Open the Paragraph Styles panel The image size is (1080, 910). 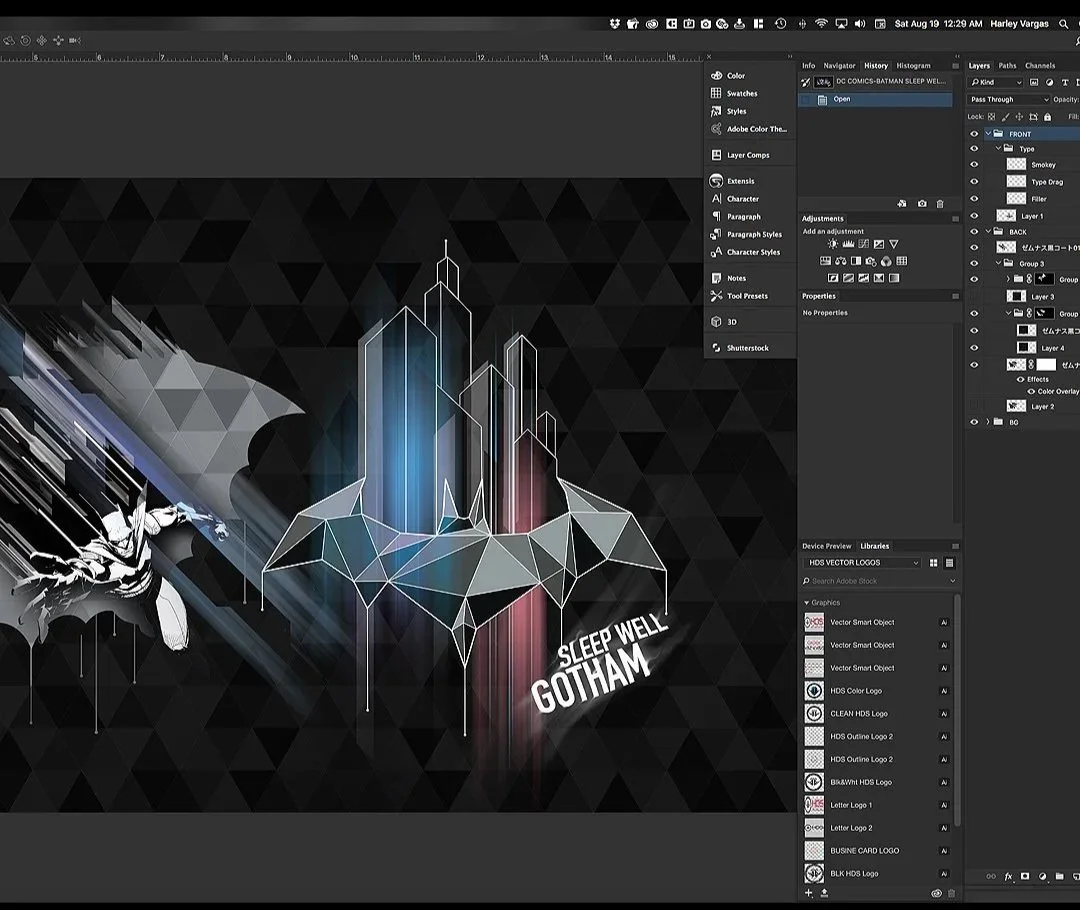pyautogui.click(x=746, y=234)
